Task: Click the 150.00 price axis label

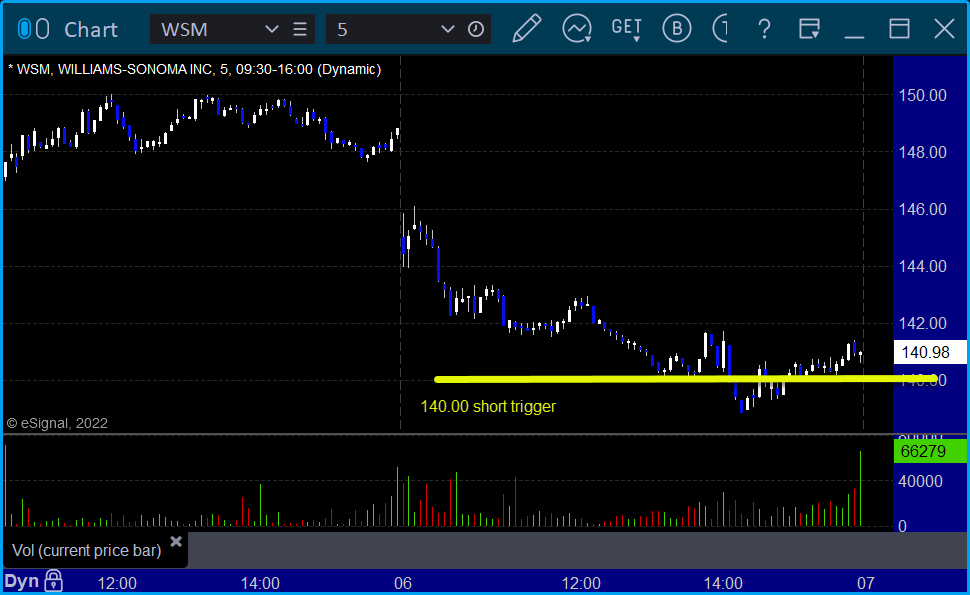Action: (x=922, y=95)
